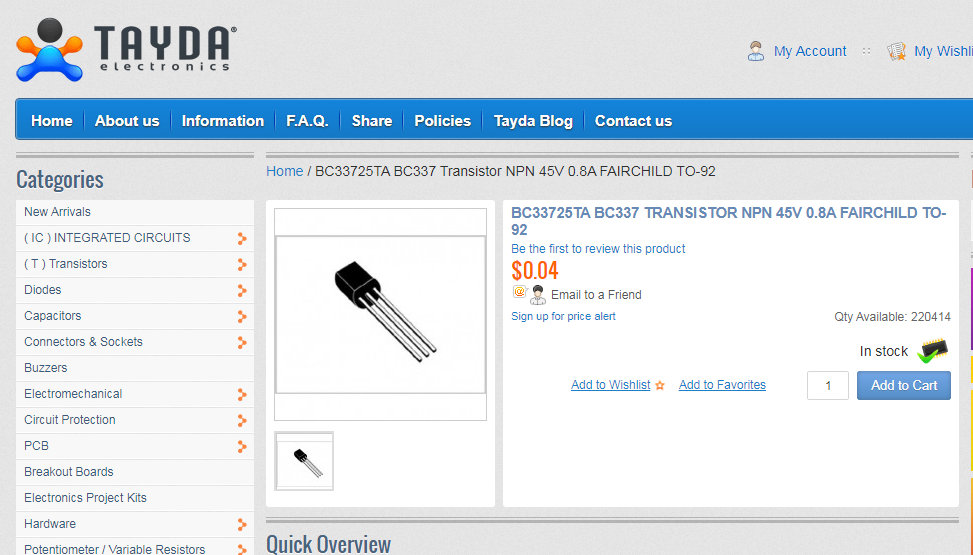Image resolution: width=973 pixels, height=555 pixels.
Task: Click the Qty Available: 220414 text
Action: pyautogui.click(x=892, y=317)
